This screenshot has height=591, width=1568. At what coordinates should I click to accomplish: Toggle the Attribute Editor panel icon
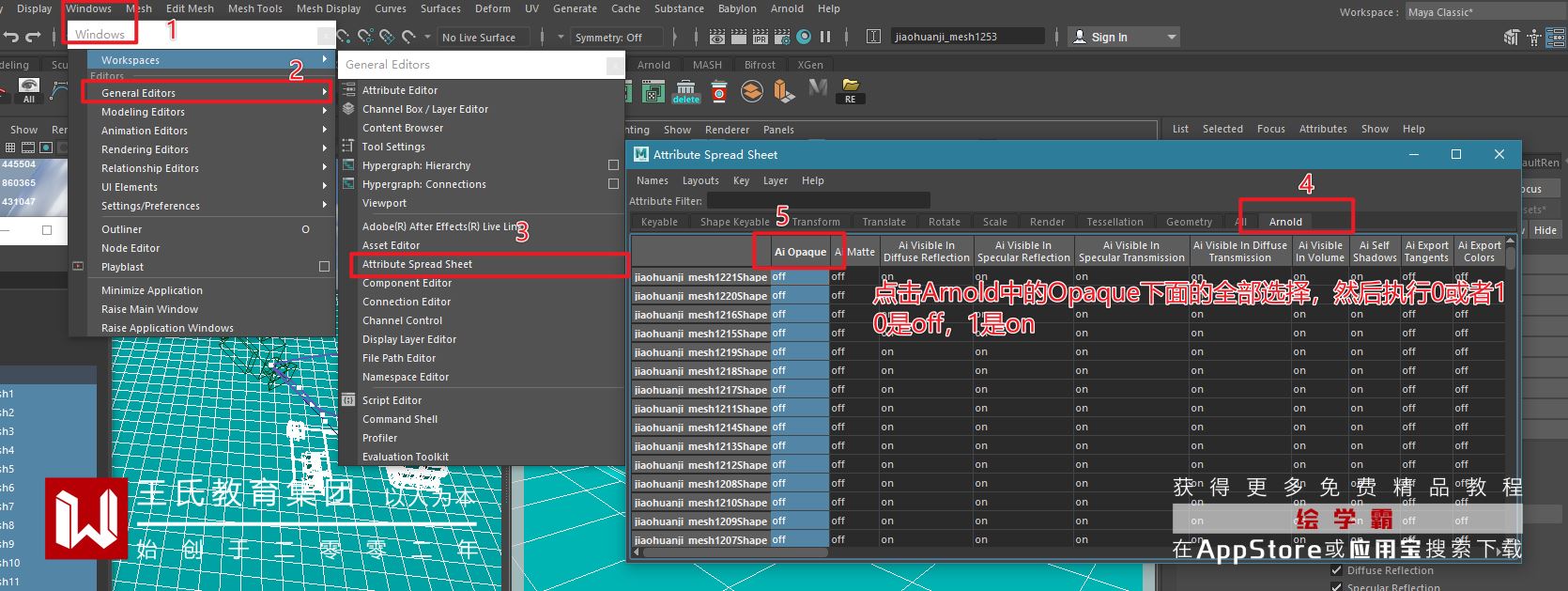click(1556, 38)
